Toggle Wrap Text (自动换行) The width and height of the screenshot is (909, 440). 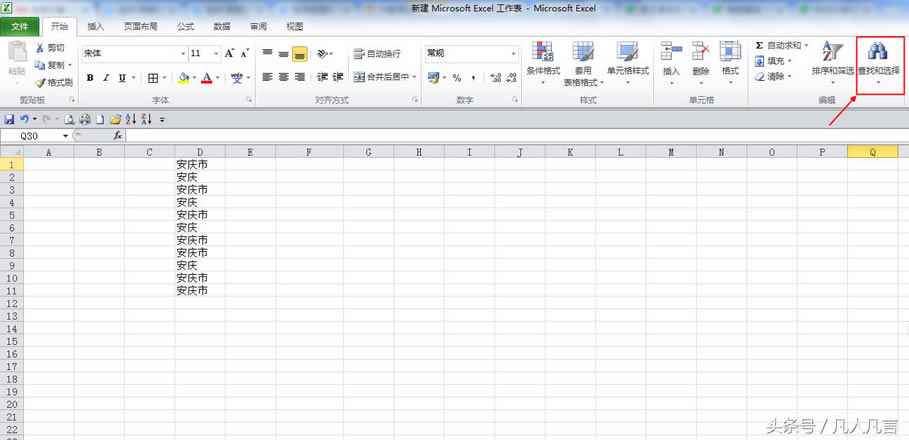point(376,54)
